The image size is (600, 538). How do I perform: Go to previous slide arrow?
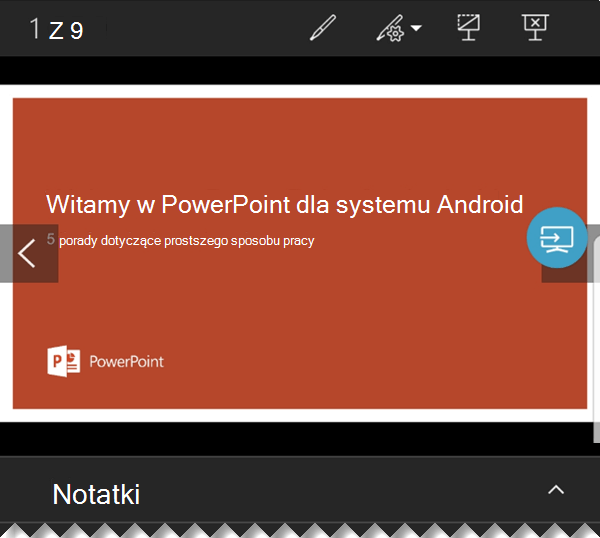[x=29, y=253]
